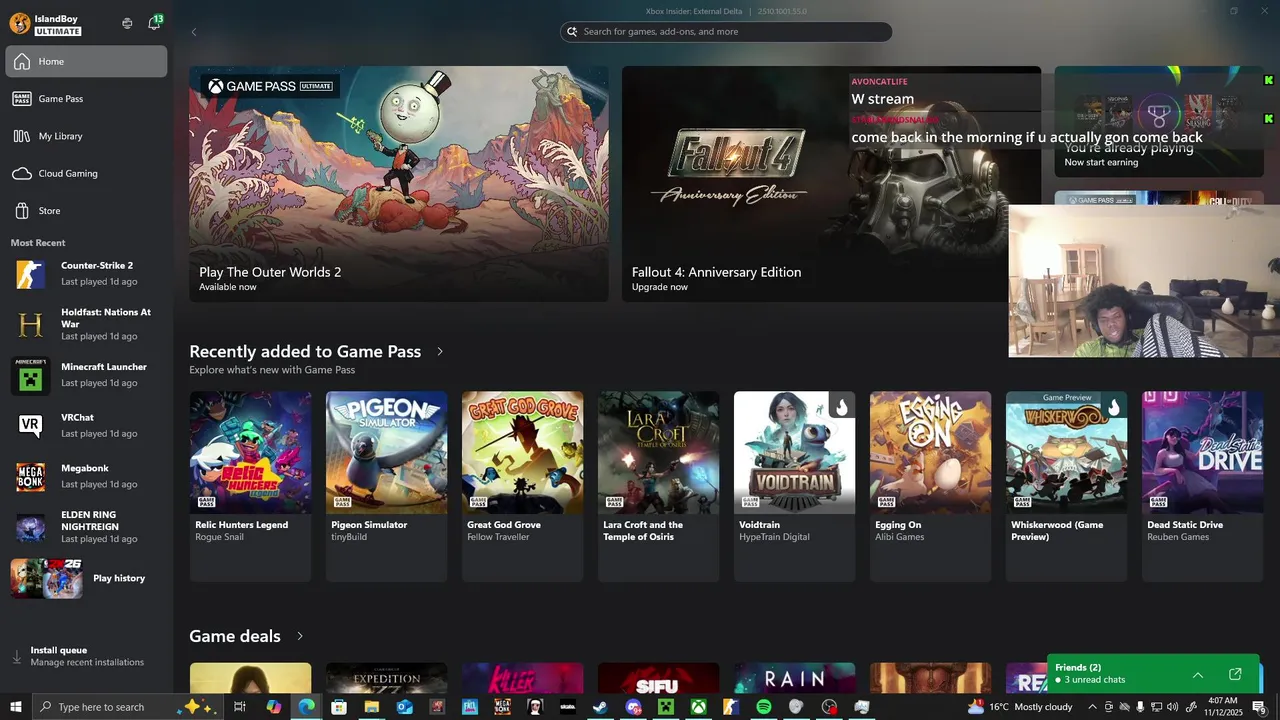The height and width of the screenshot is (720, 1280).
Task: Open ELDEN RING NIGHTREIGN from Most Recent
Action: click(x=86, y=527)
